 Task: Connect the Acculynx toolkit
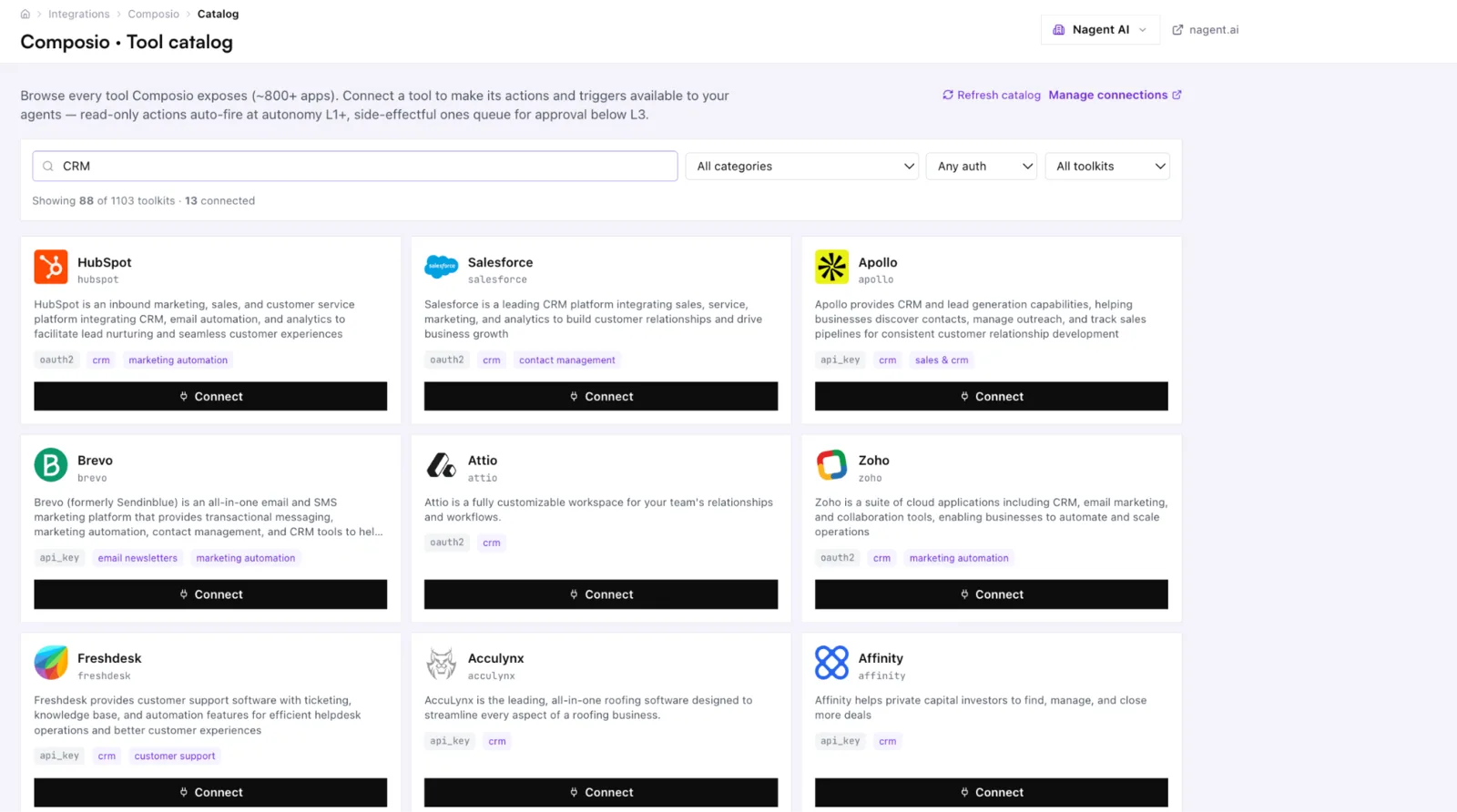click(x=601, y=792)
